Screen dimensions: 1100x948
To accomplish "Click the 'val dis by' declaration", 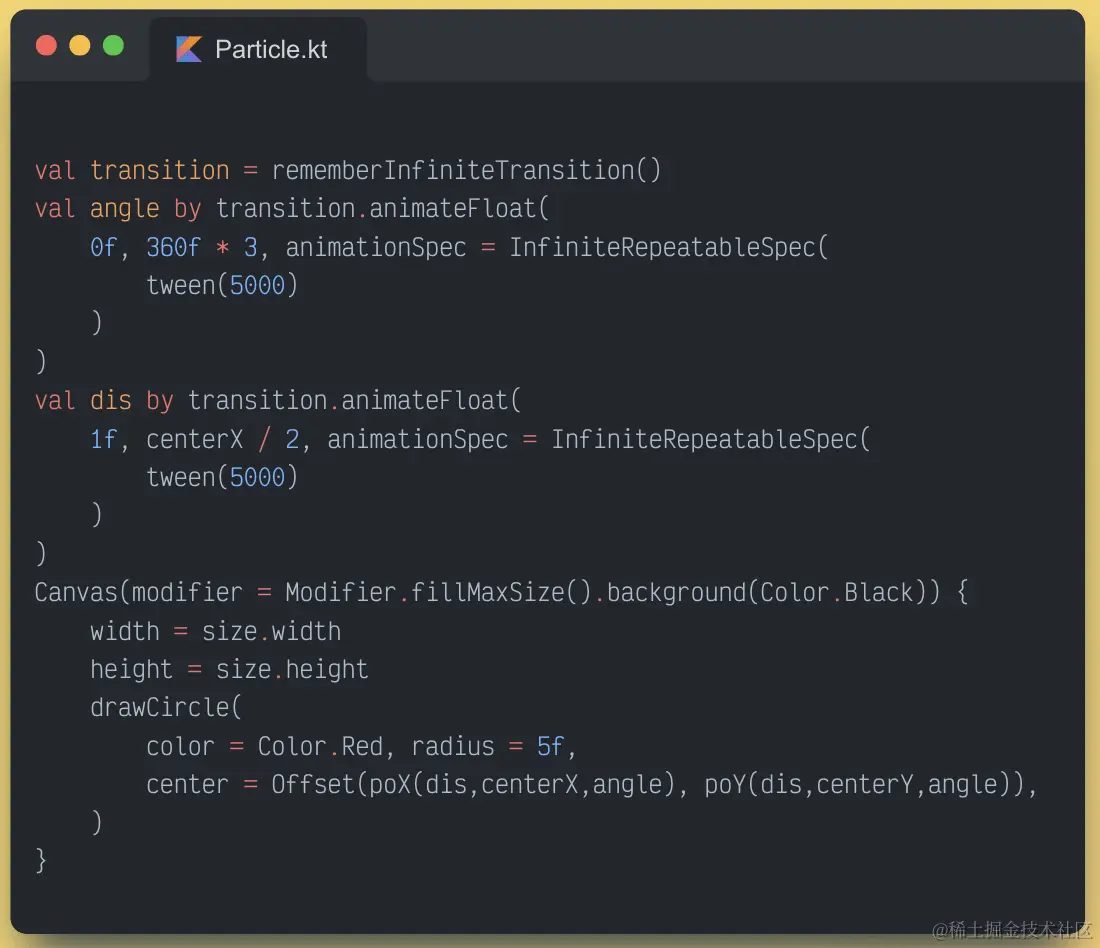I will click(104, 401).
